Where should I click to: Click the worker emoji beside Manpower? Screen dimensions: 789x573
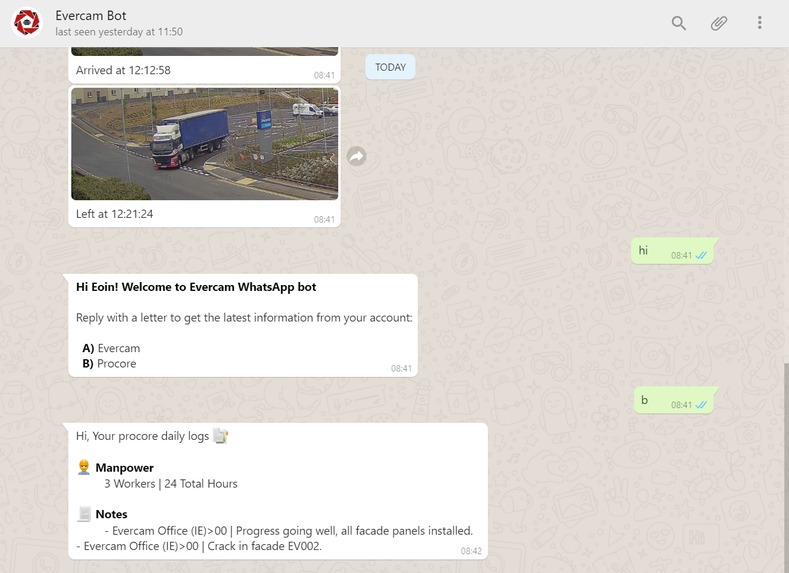(x=84, y=467)
